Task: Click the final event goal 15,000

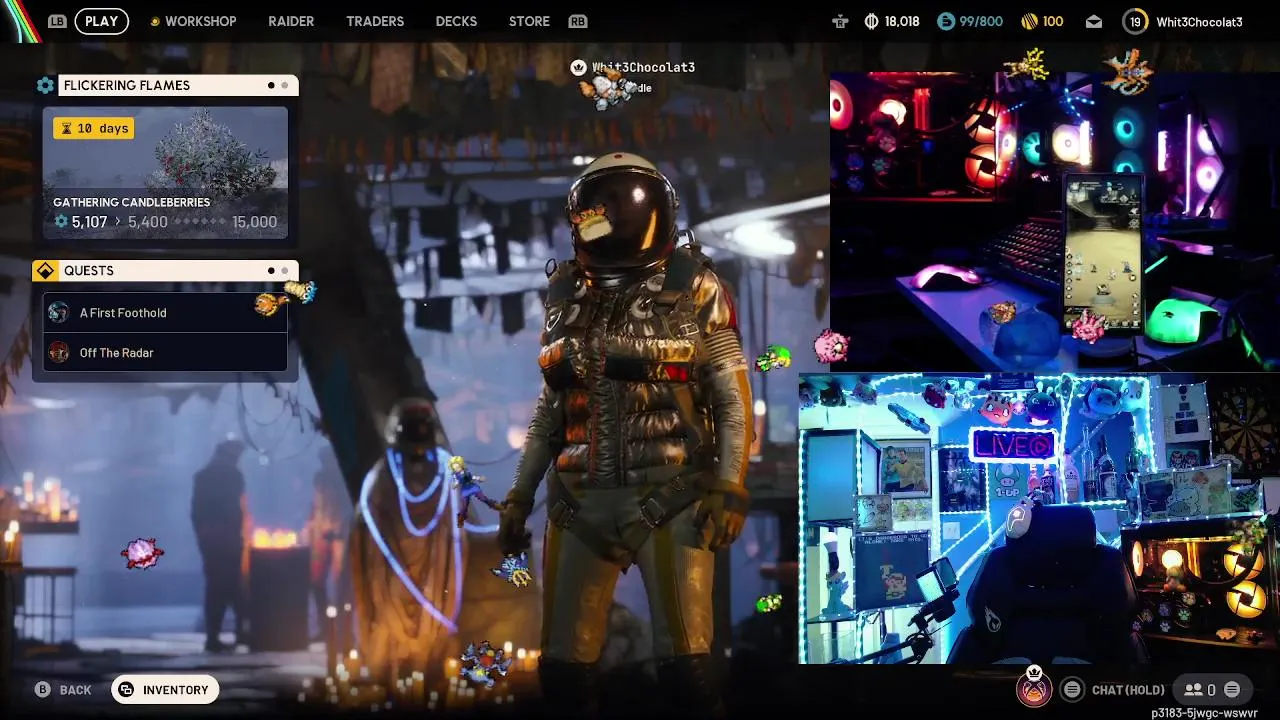Action: pos(254,222)
